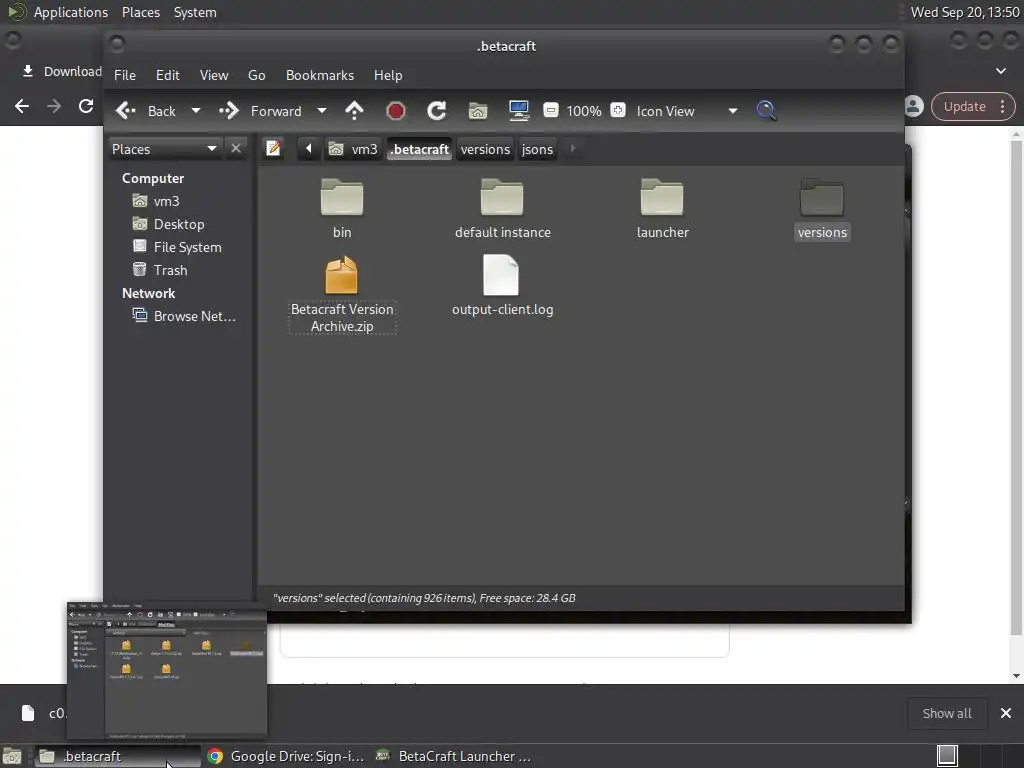The image size is (1024, 768).
Task: Select vm3 in the path bar
Action: (x=353, y=149)
